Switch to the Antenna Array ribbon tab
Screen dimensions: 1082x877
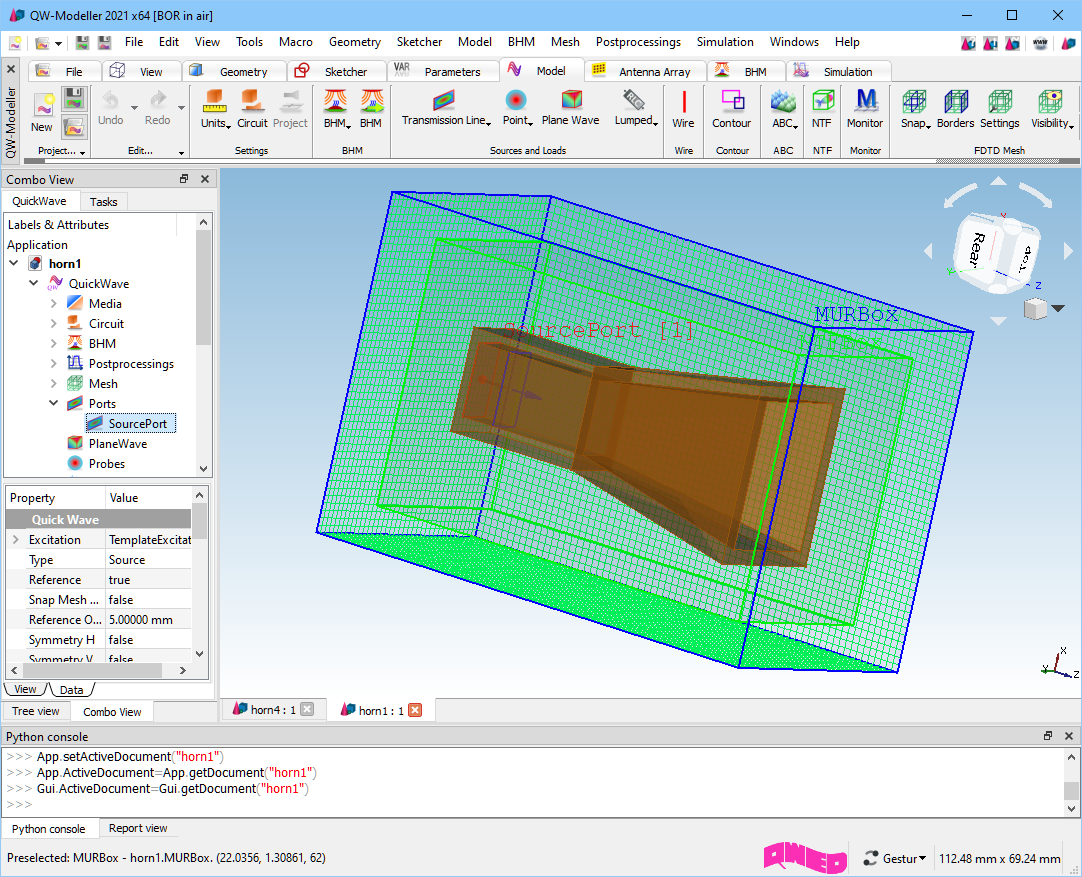coord(645,72)
